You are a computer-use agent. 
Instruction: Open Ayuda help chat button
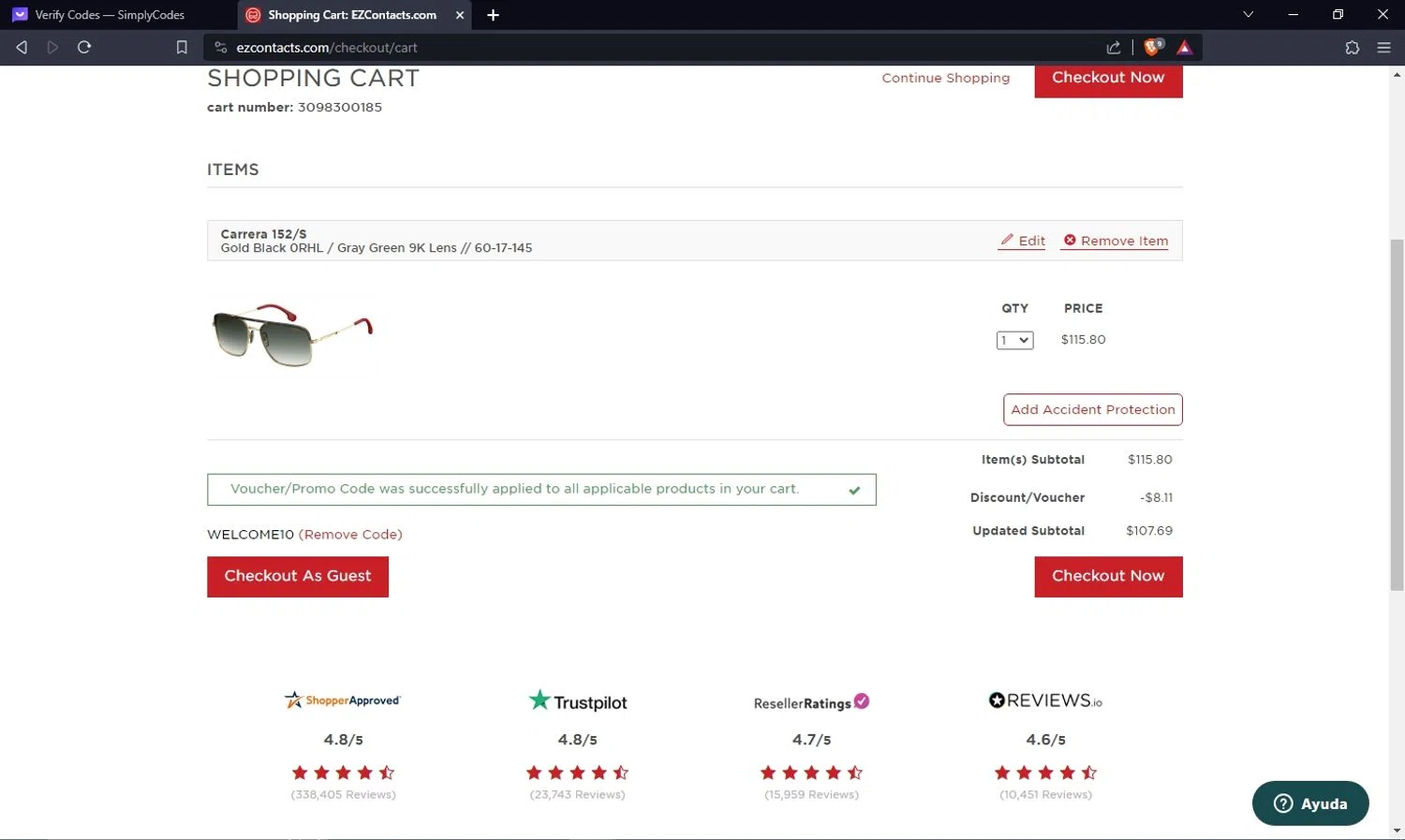(1310, 803)
